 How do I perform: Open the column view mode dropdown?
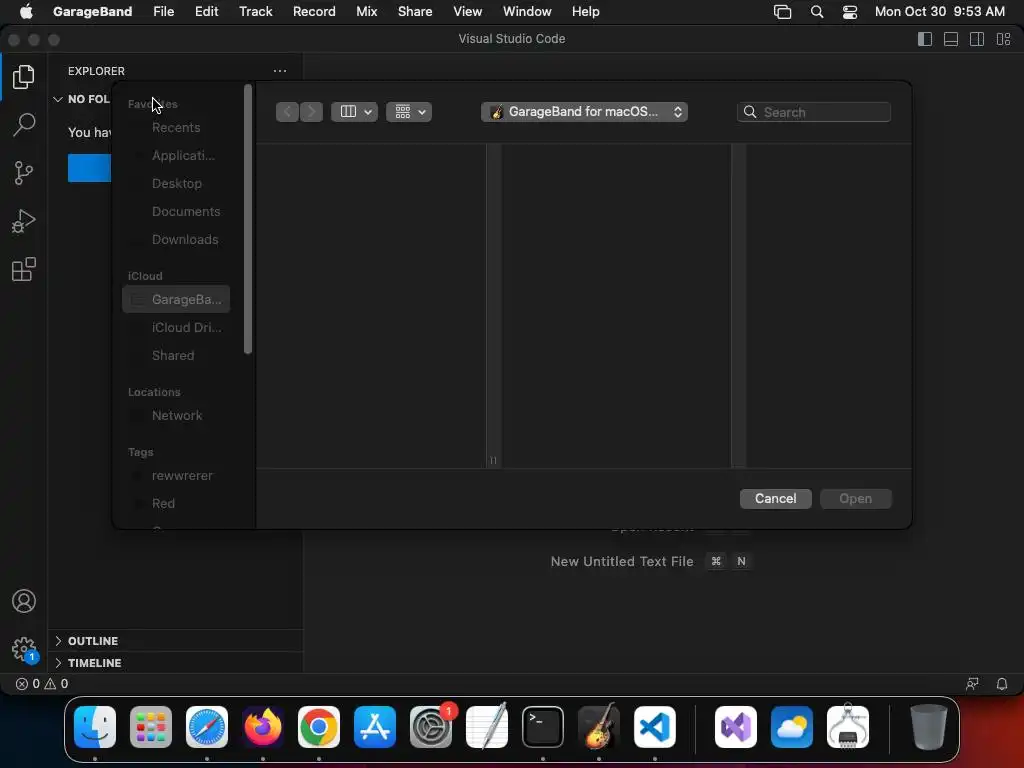(x=355, y=112)
